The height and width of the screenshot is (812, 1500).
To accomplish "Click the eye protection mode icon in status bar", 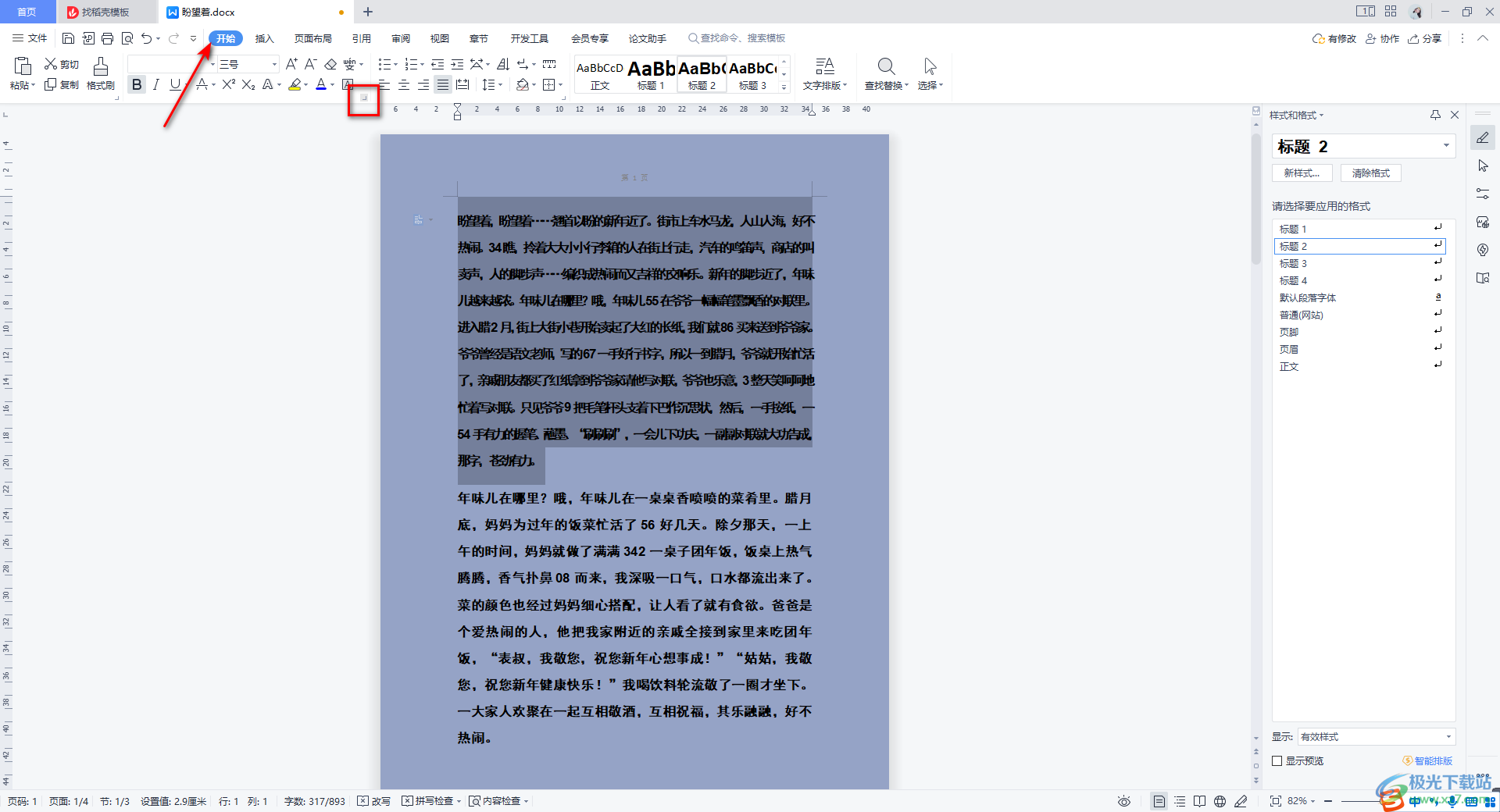I will pyautogui.click(x=1124, y=801).
